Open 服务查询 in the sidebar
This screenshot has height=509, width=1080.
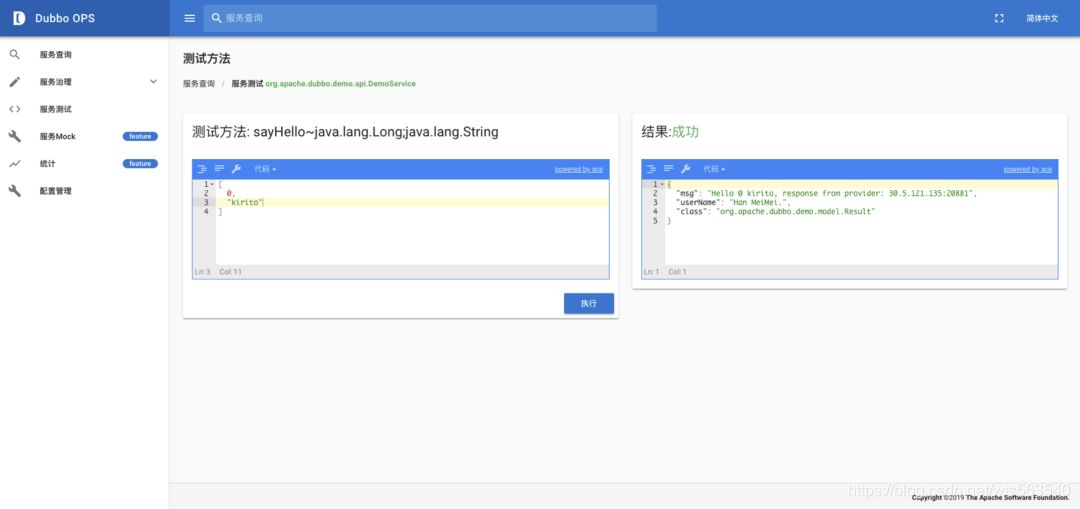point(84,54)
